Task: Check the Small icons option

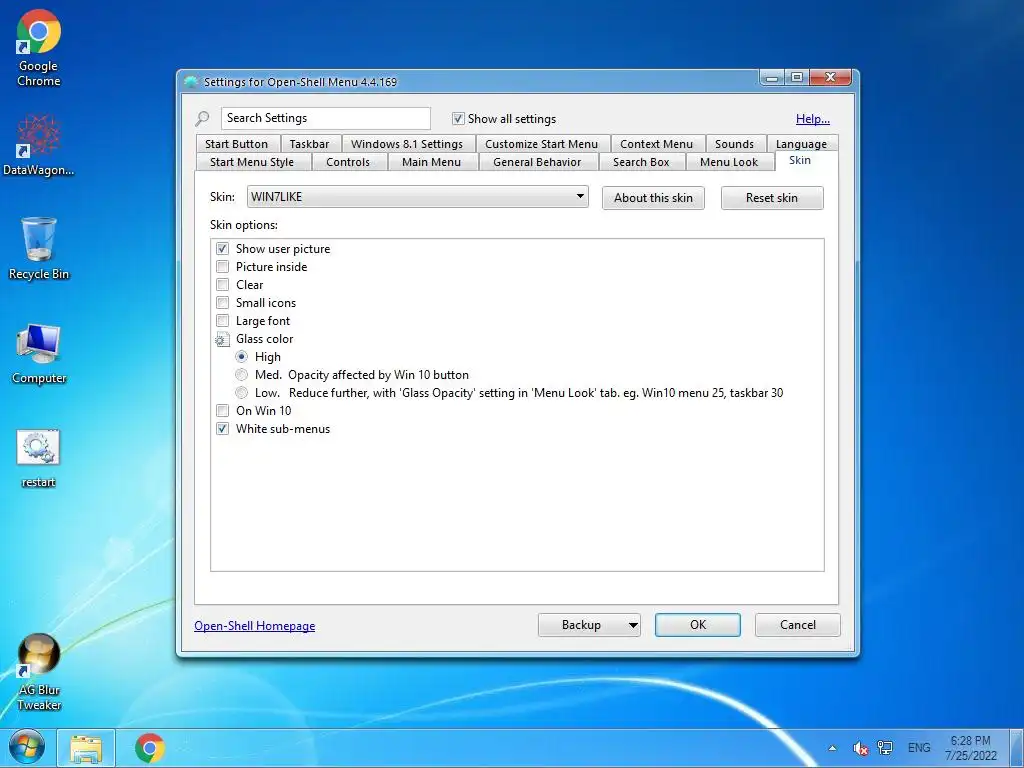Action: (x=223, y=303)
